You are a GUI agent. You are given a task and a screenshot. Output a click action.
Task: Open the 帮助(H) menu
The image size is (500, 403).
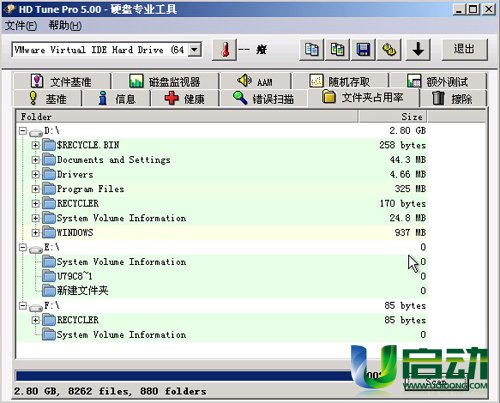coord(65,25)
